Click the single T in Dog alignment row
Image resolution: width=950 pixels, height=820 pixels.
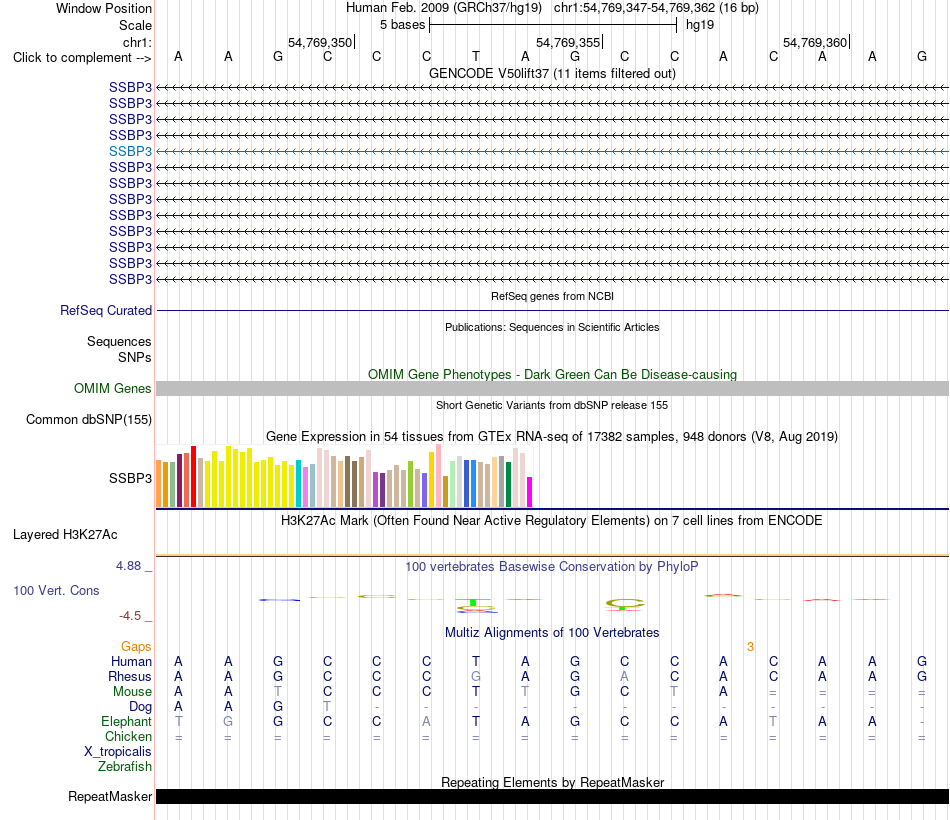[327, 707]
